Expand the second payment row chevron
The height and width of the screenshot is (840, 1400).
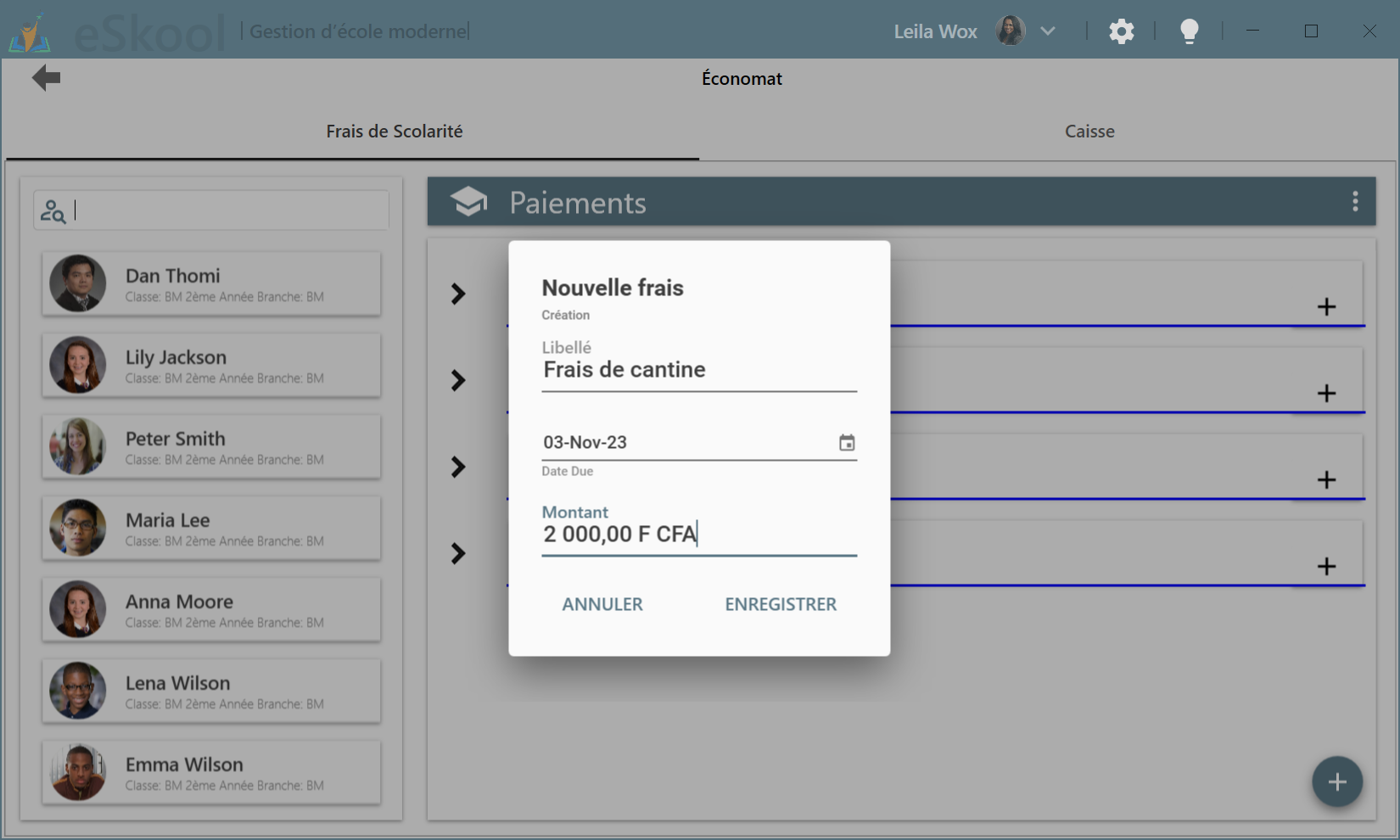pyautogui.click(x=458, y=381)
